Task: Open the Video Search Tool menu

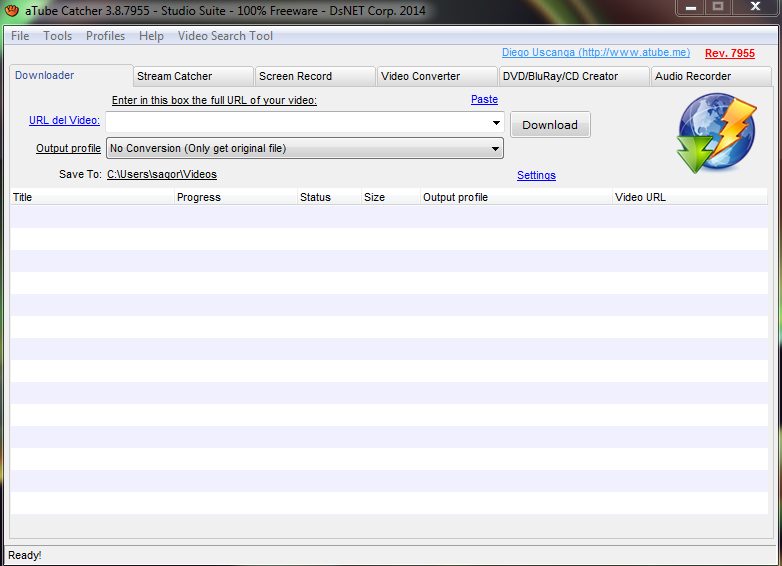Action: coord(225,36)
